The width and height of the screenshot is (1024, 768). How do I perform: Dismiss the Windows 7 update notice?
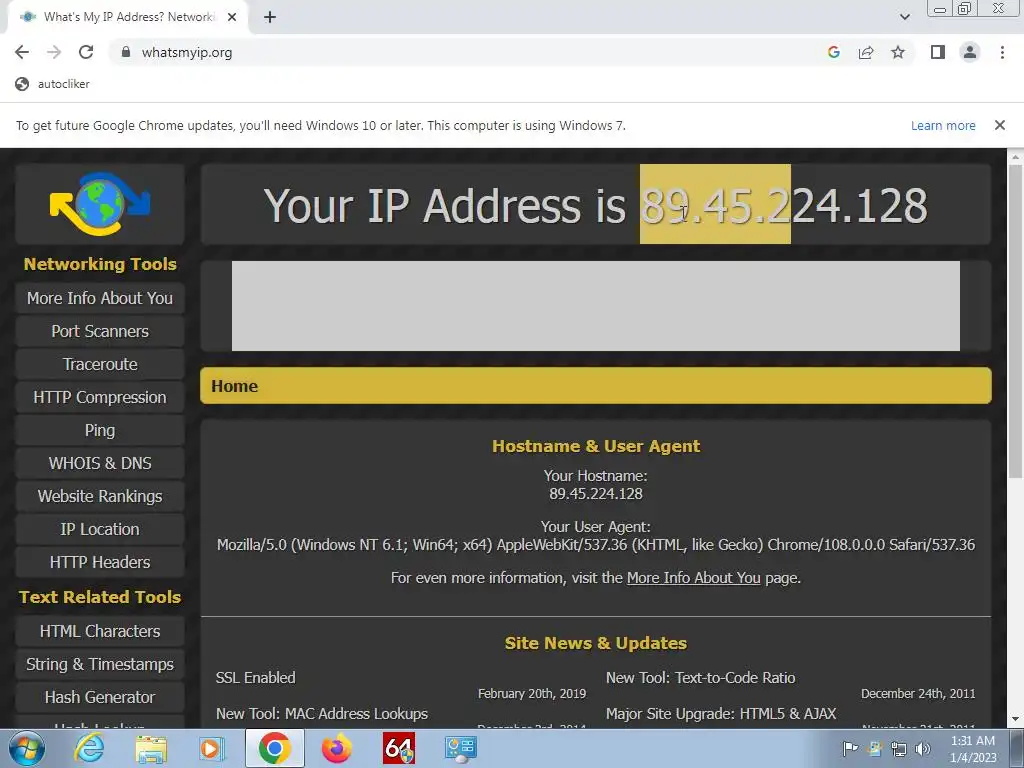[x=999, y=125]
